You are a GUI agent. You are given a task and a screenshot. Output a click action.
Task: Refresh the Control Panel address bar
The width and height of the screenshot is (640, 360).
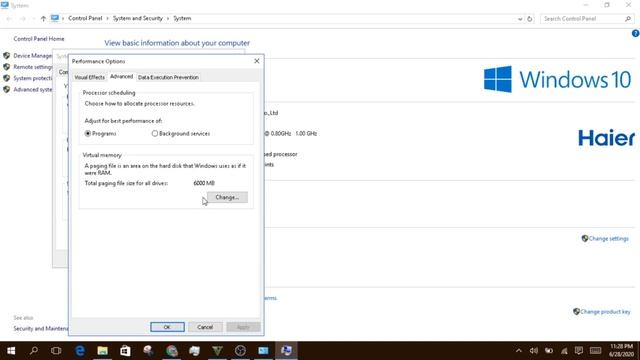[x=529, y=19]
